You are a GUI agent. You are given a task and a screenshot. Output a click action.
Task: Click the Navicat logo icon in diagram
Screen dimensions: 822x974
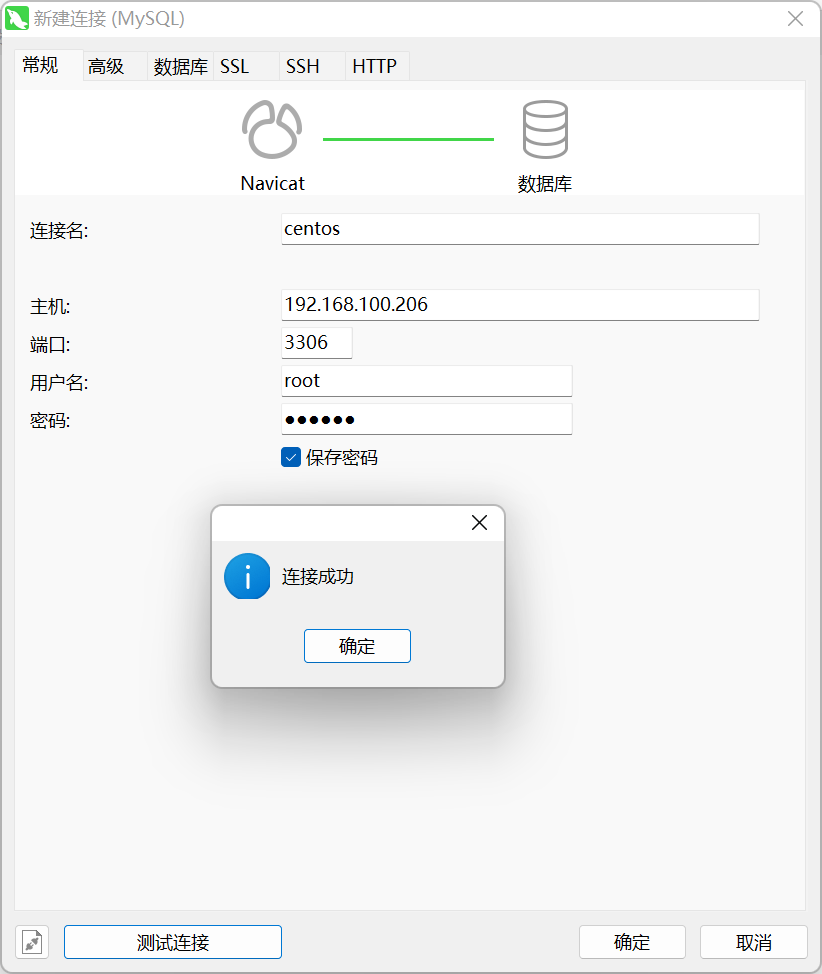[x=271, y=130]
